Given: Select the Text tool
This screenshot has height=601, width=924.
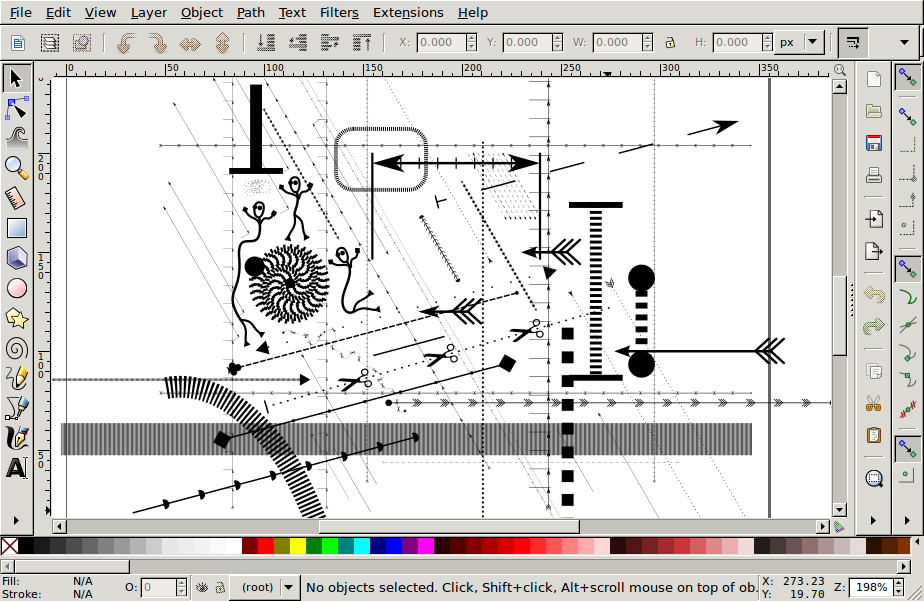Looking at the screenshot, I should (x=17, y=468).
